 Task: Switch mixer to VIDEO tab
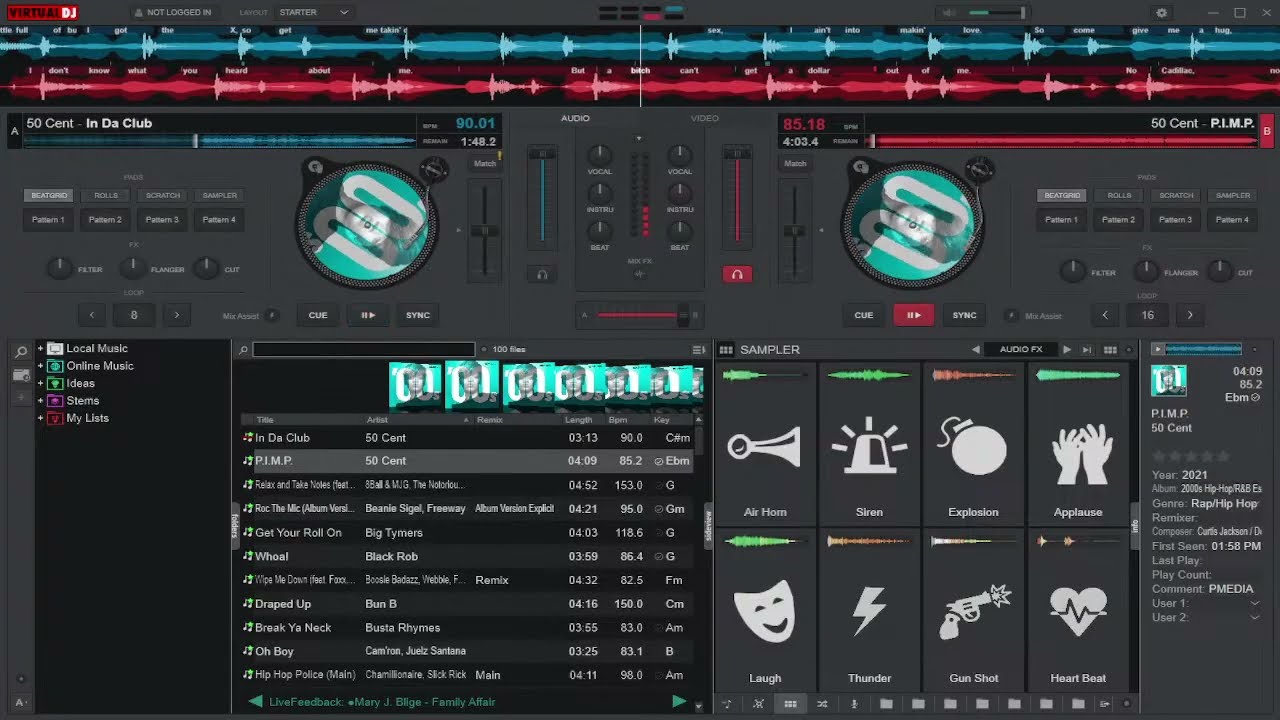(x=704, y=118)
